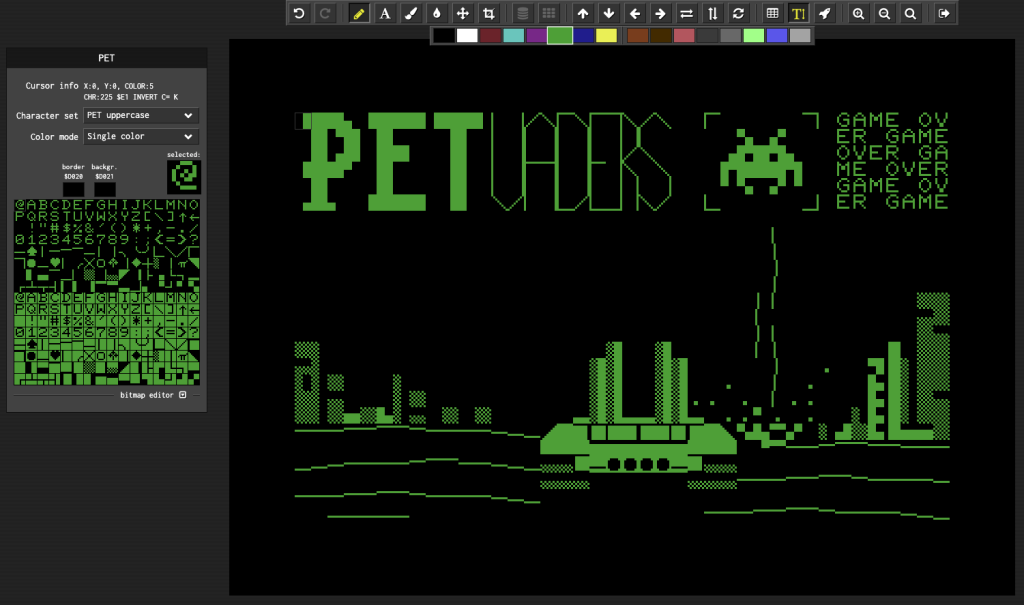This screenshot has height=605, width=1024.
Task: Click the selected character preview
Action: (184, 176)
